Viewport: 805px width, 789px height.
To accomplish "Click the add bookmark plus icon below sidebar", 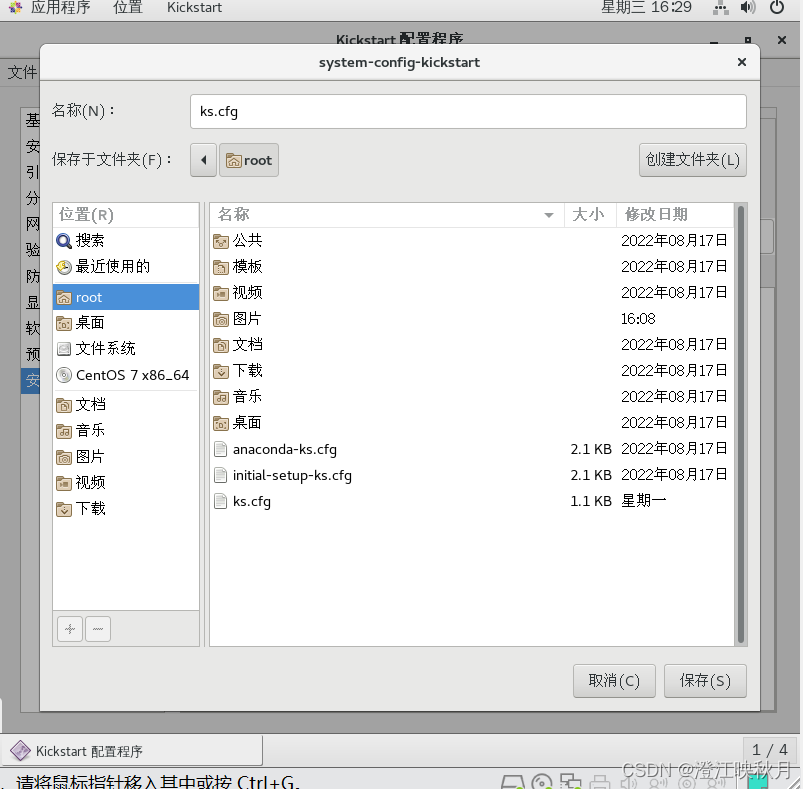I will click(x=69, y=628).
